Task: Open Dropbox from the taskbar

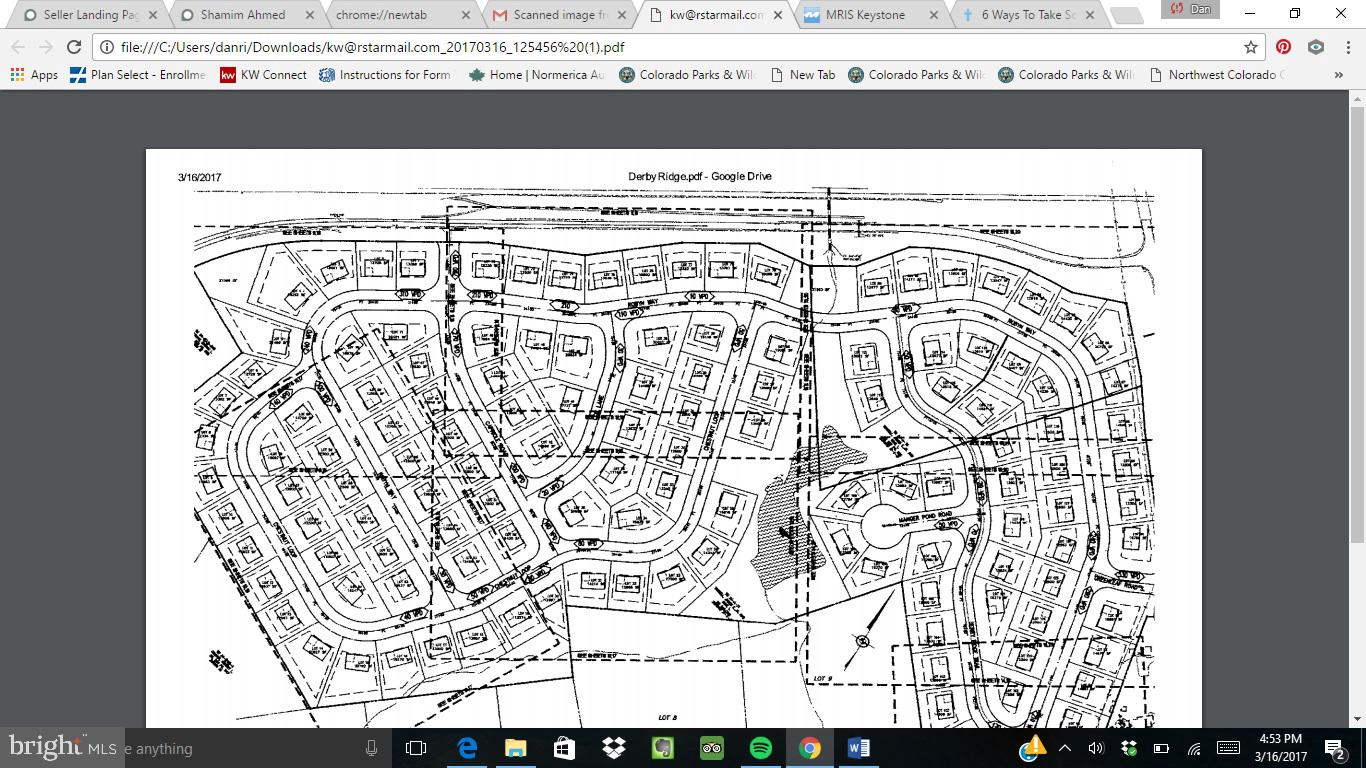Action: pyautogui.click(x=613, y=748)
